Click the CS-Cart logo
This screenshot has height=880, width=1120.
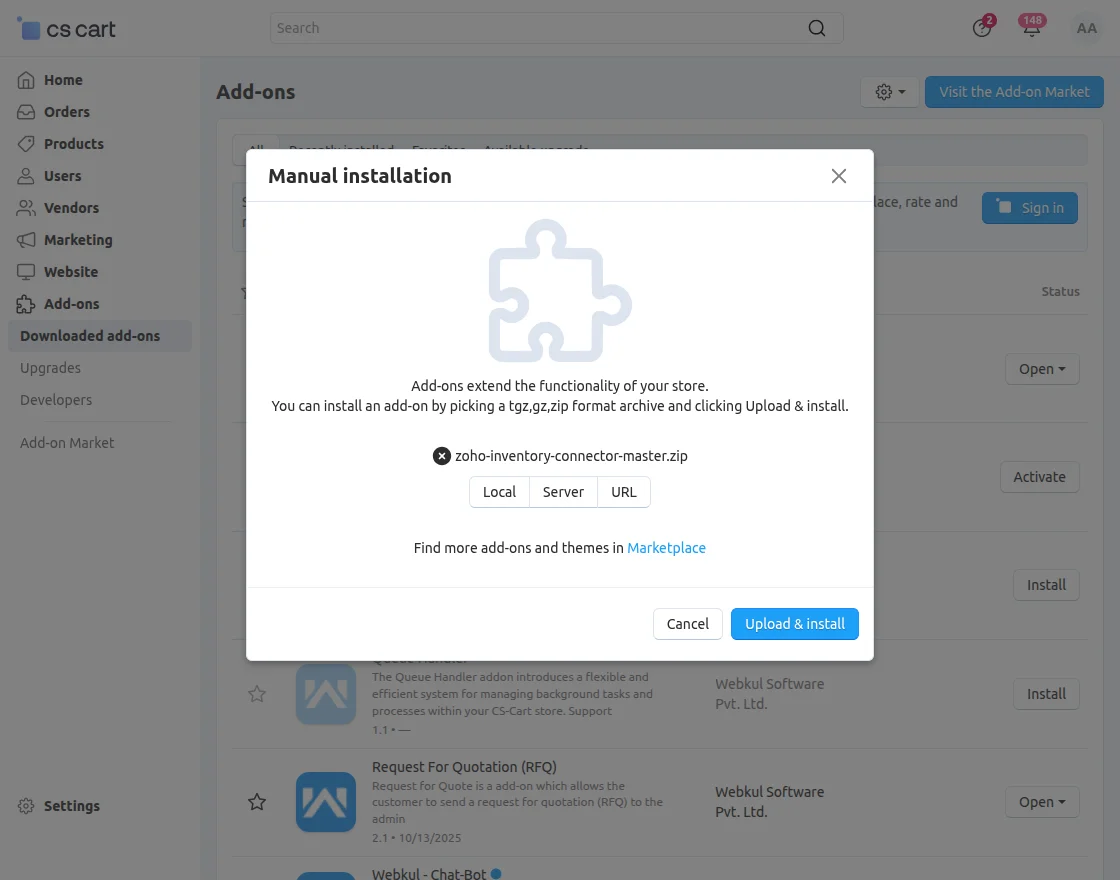coord(67,29)
